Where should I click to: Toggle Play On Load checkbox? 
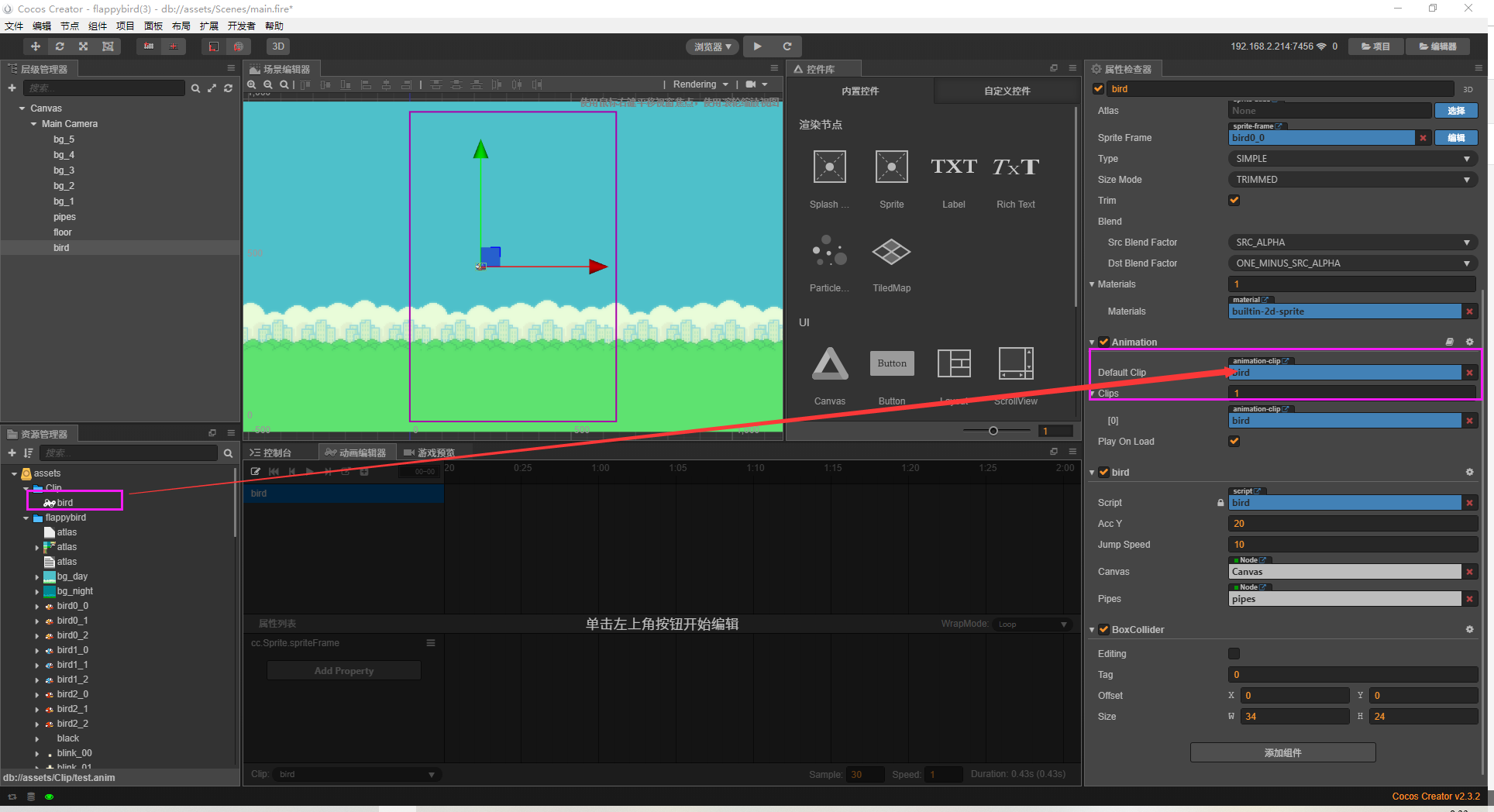1234,441
